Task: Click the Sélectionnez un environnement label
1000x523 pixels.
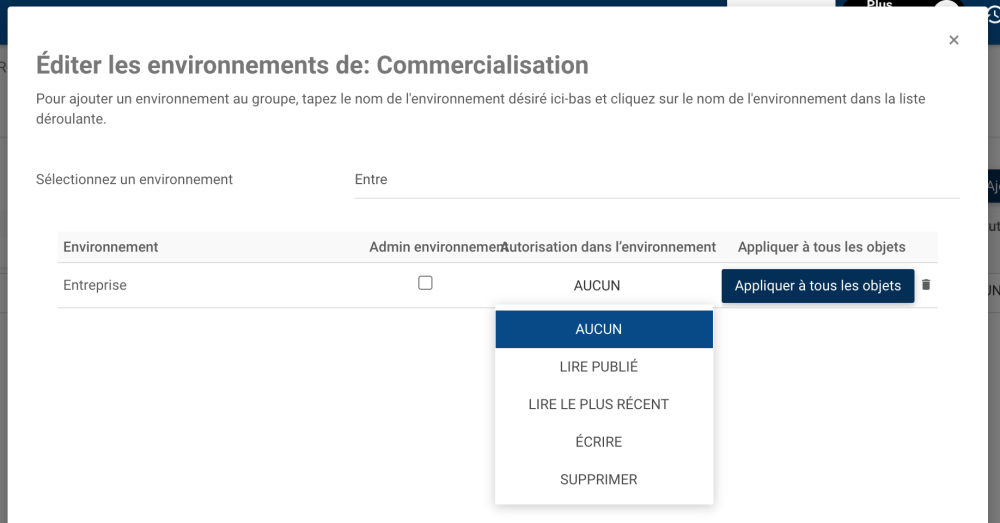Action: [134, 180]
